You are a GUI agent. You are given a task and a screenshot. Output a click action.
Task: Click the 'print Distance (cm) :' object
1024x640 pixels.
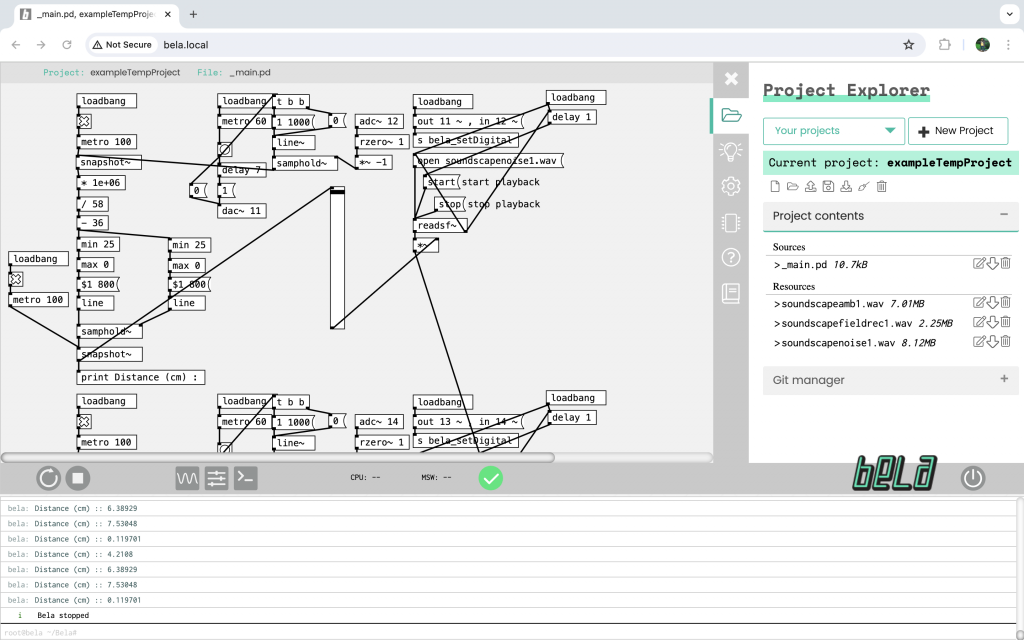point(140,377)
